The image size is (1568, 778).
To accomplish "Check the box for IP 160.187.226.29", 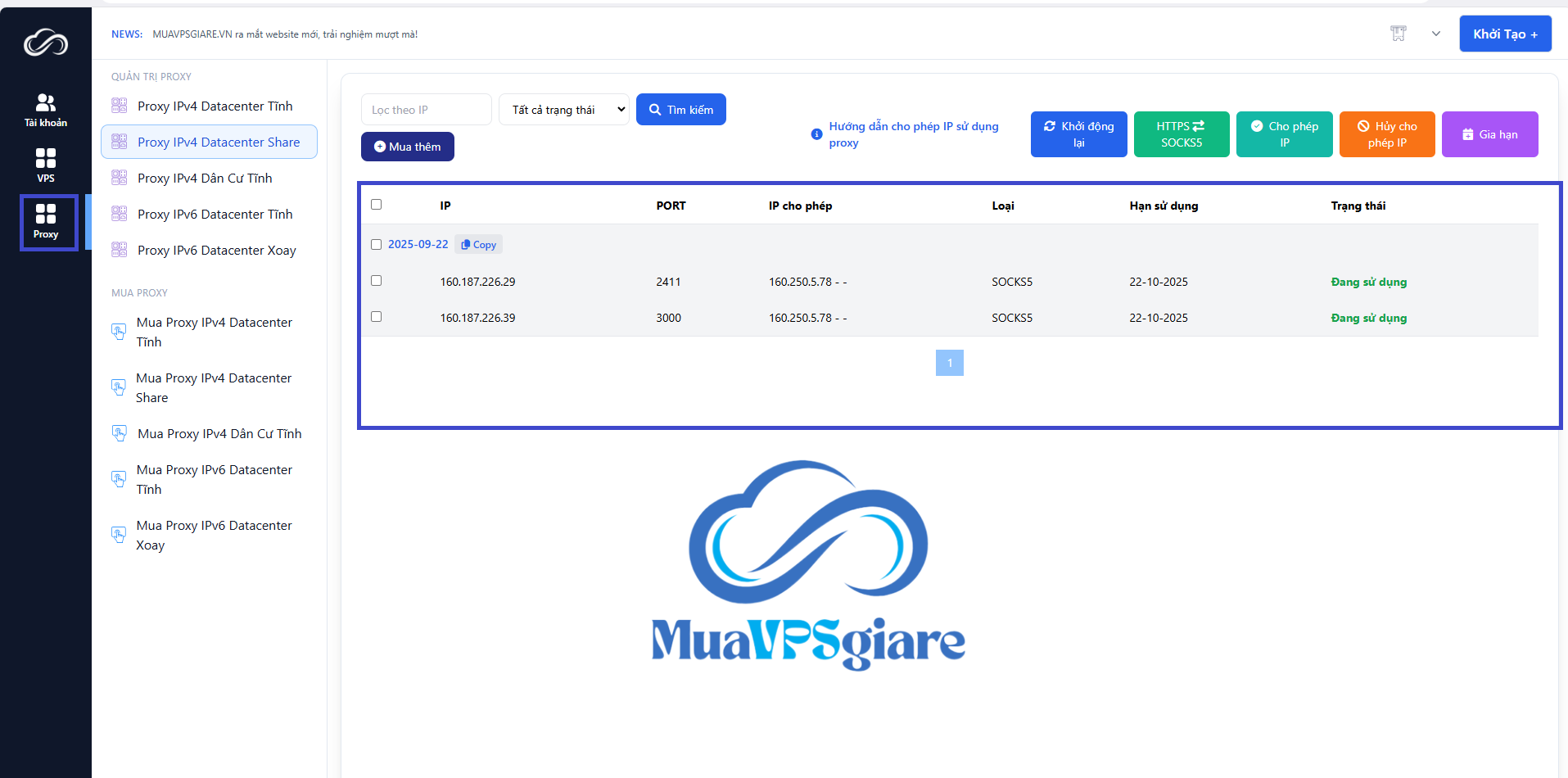I will pyautogui.click(x=377, y=281).
